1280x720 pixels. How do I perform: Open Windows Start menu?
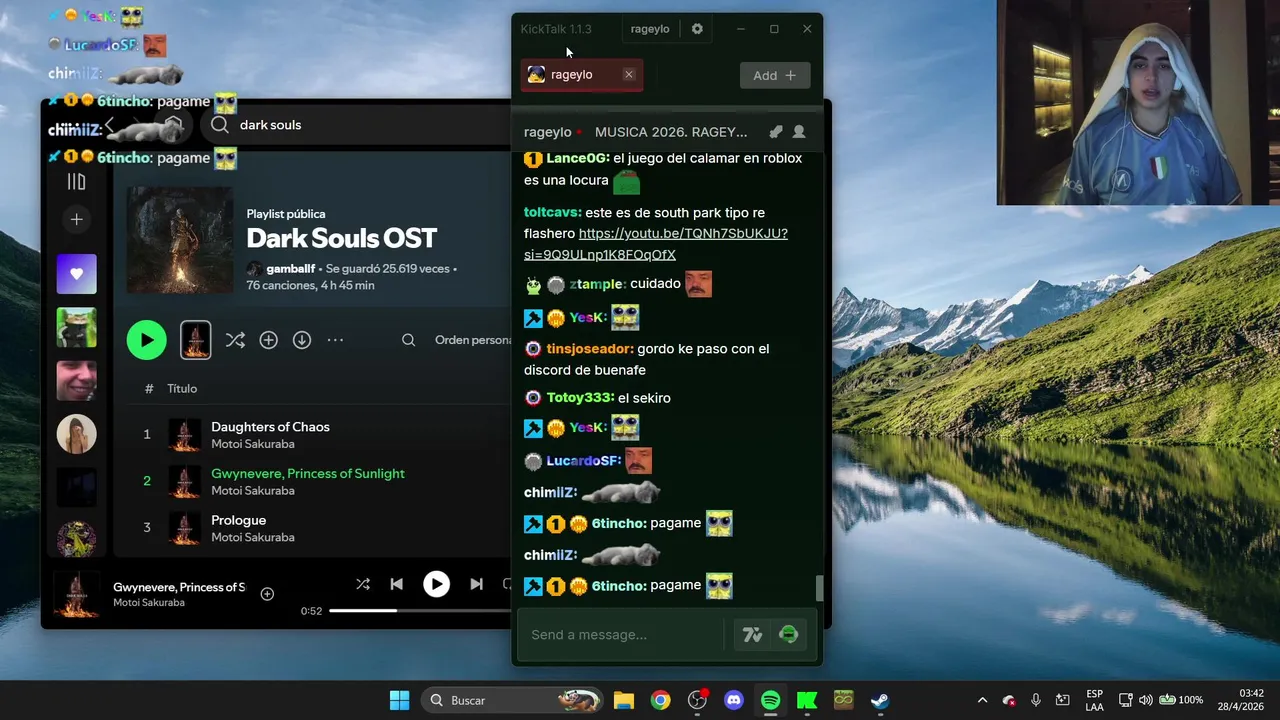[x=399, y=700]
